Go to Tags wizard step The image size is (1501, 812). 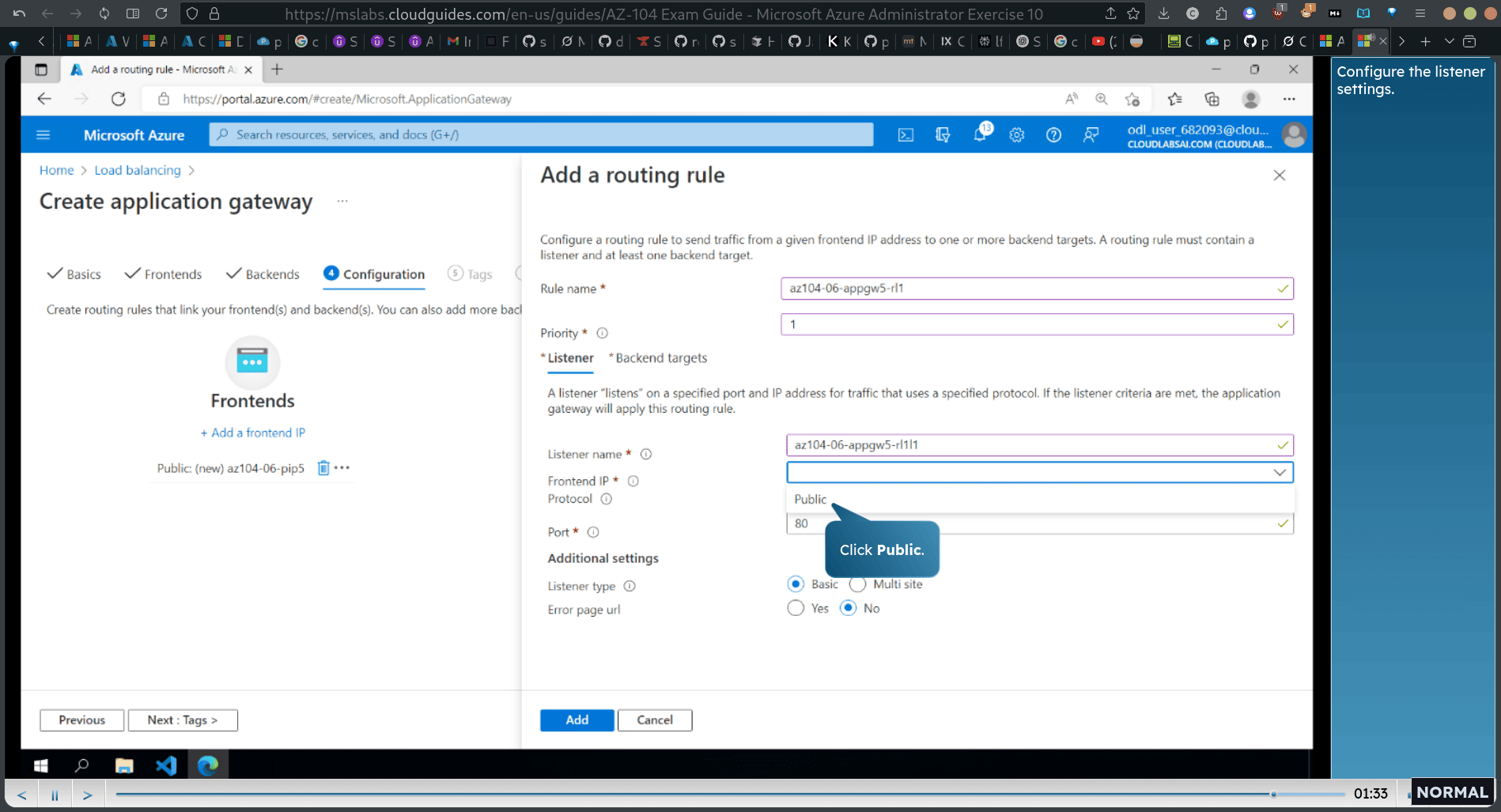click(x=470, y=274)
